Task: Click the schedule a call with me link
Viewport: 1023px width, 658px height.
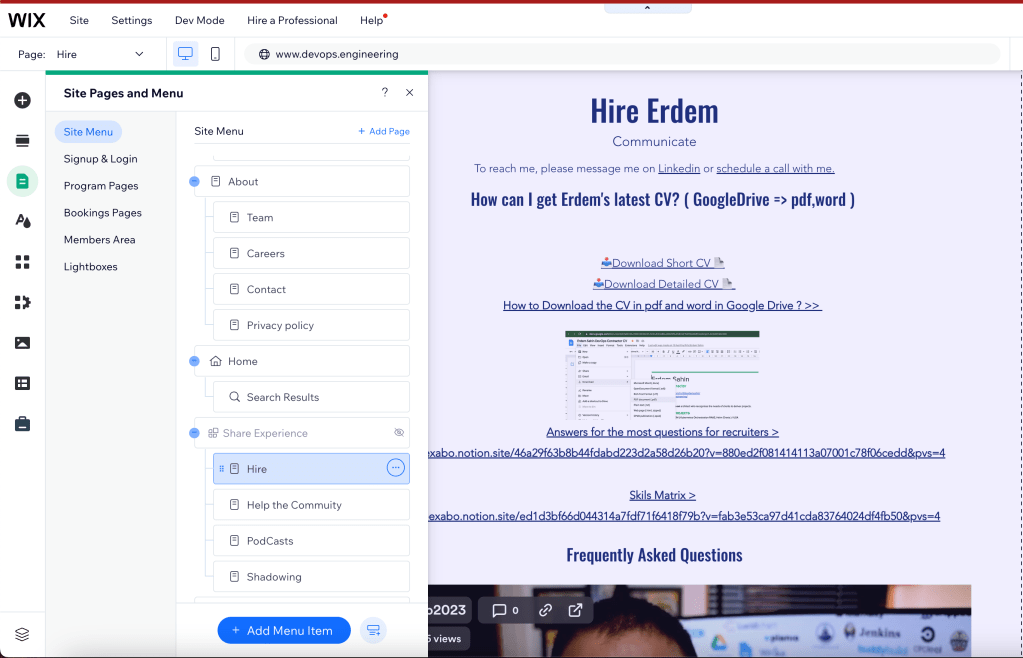Action: [x=775, y=168]
